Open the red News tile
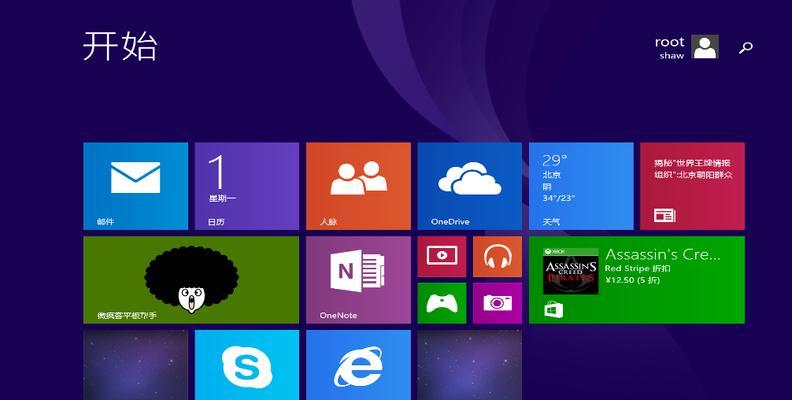The width and height of the screenshot is (792, 400). [692, 186]
